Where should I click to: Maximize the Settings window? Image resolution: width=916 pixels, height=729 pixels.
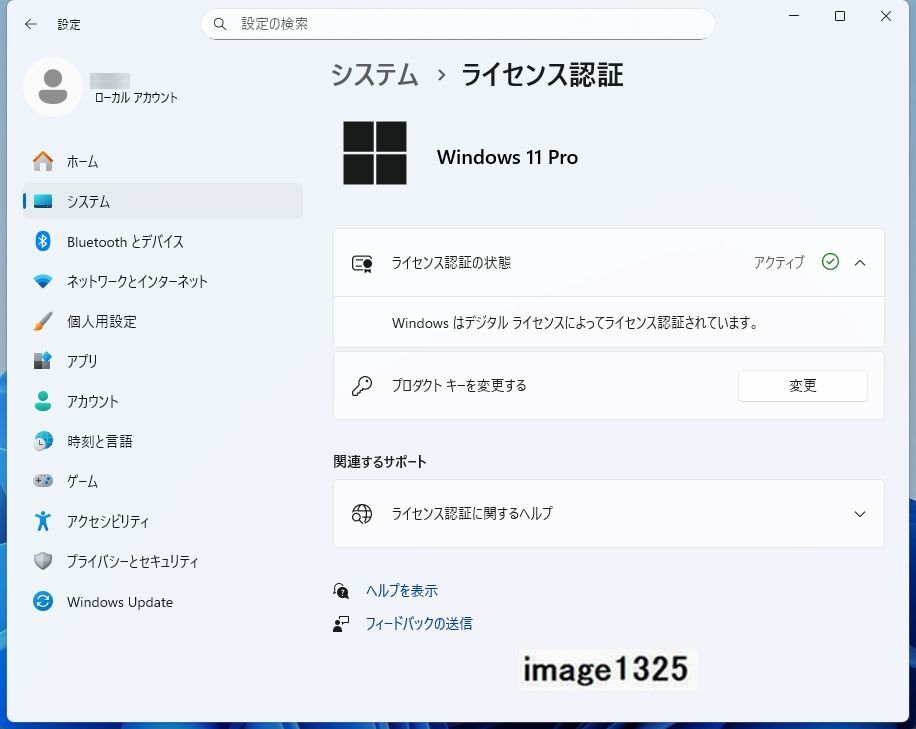[839, 16]
